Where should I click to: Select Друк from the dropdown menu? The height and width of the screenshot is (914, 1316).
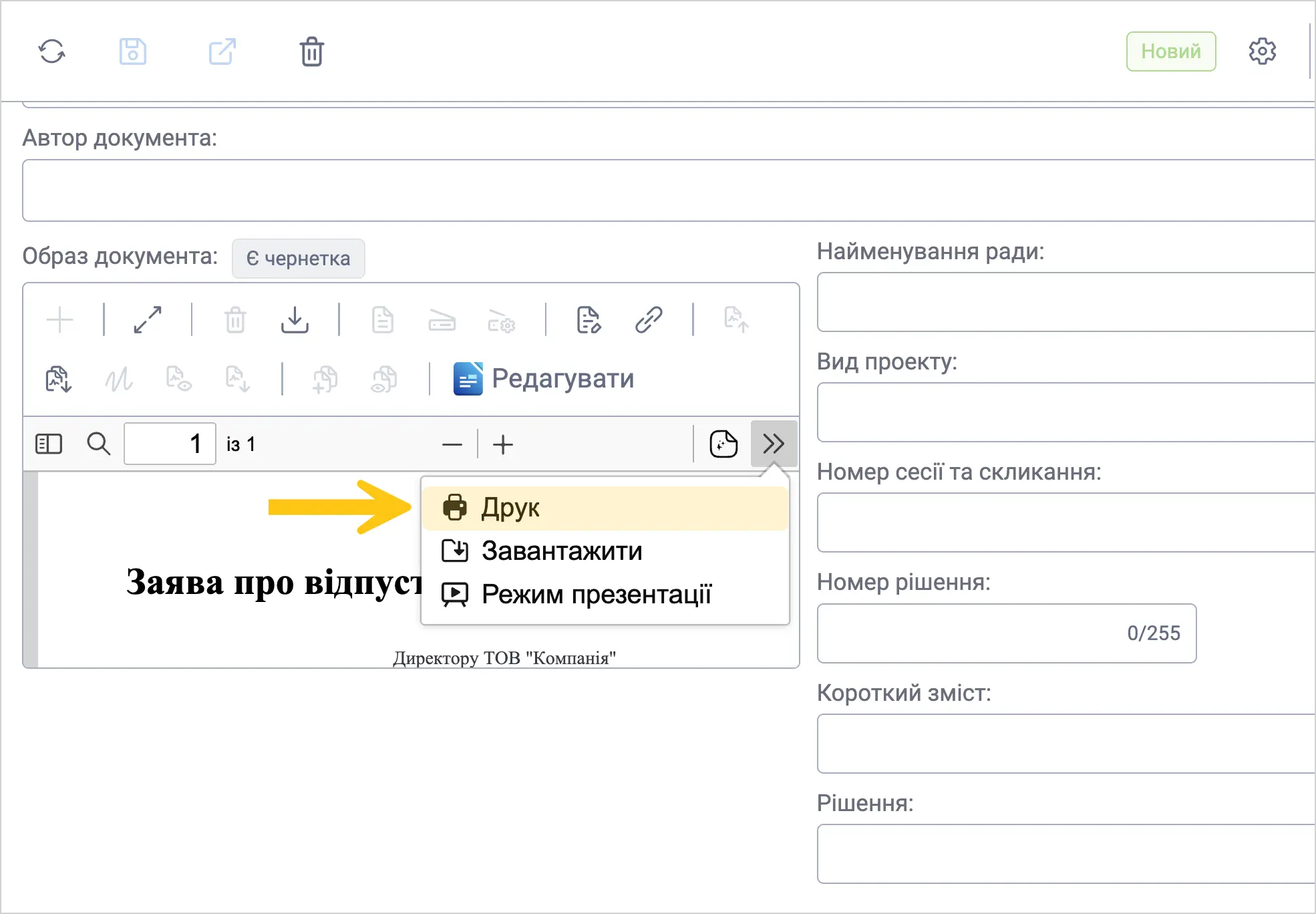click(x=605, y=508)
